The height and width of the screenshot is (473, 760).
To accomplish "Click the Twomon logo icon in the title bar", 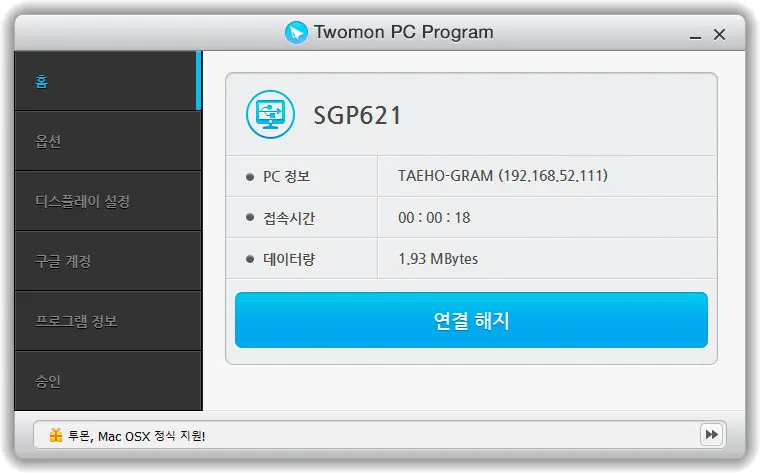I will [x=296, y=32].
